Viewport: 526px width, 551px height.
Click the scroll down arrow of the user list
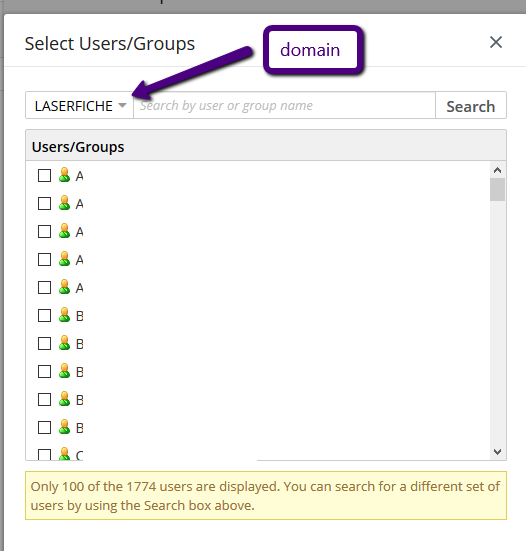[498, 452]
